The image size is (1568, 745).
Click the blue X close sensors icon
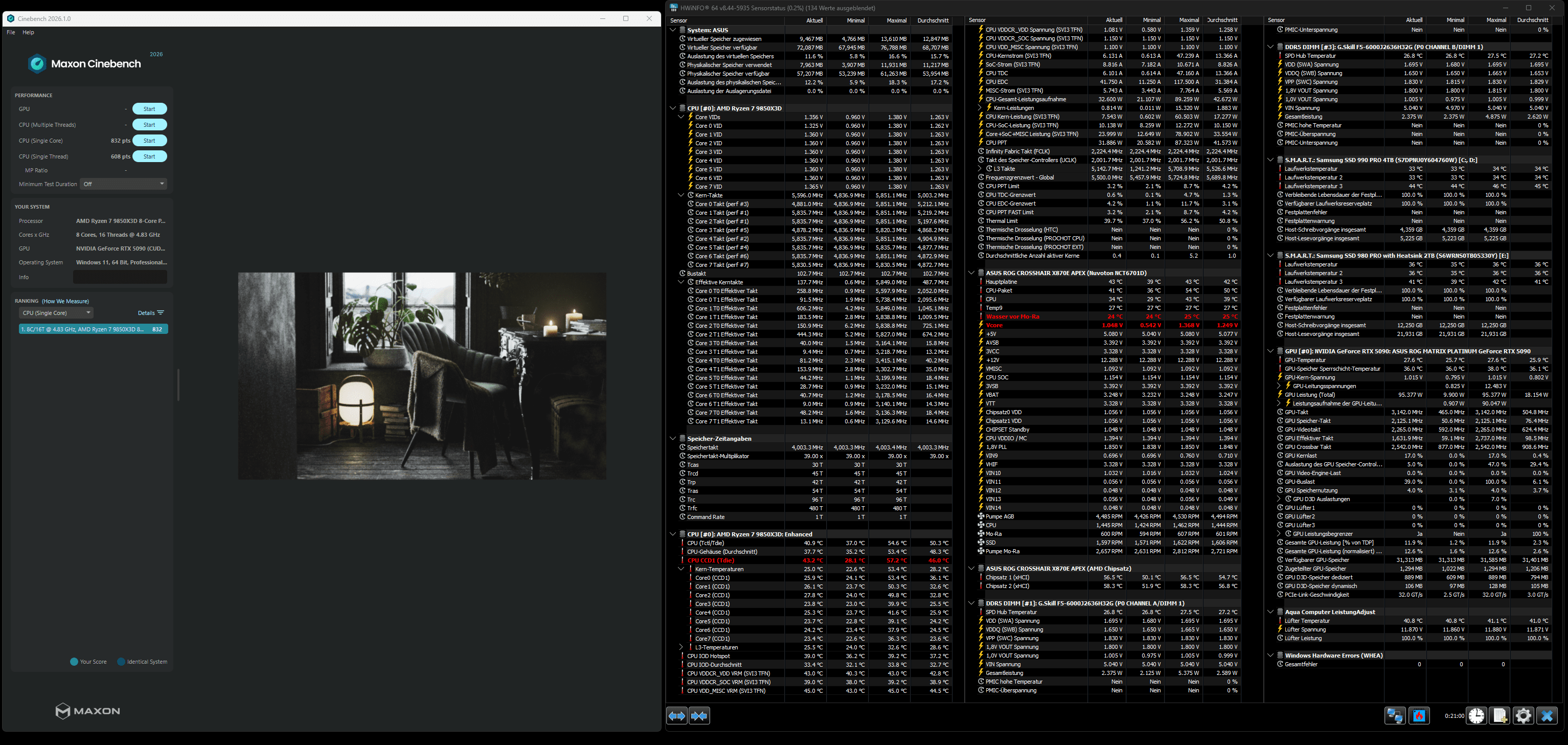click(x=1547, y=716)
